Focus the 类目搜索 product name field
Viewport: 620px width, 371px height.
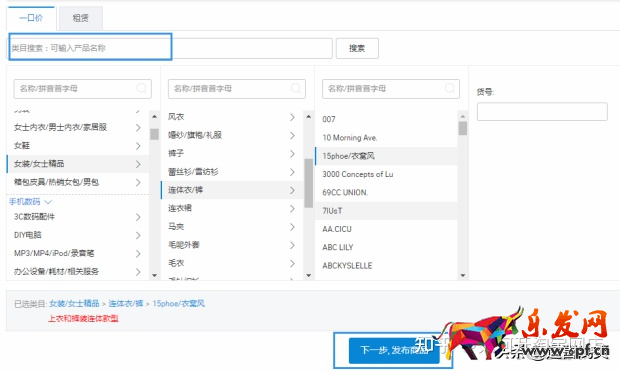[170, 48]
